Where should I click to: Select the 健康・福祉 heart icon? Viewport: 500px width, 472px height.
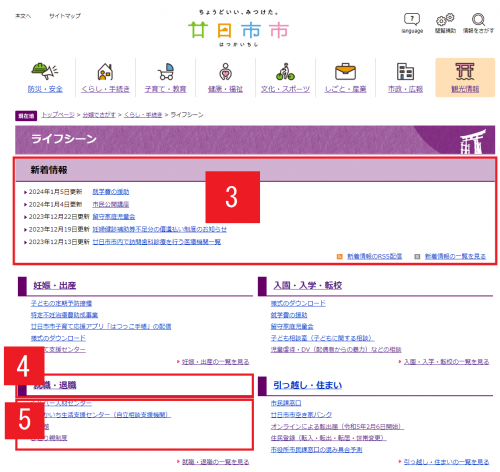[225, 77]
